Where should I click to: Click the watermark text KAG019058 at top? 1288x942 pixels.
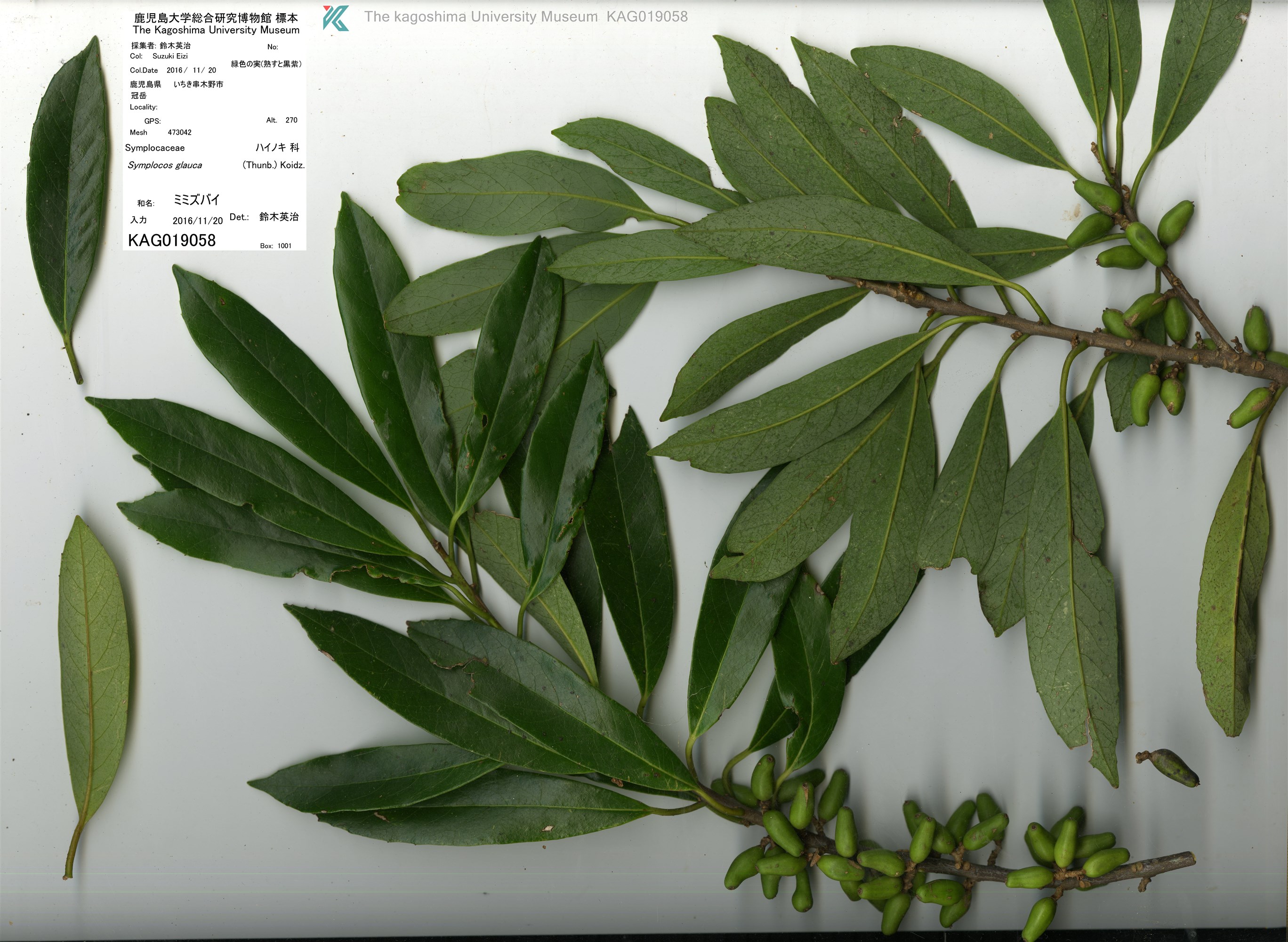647,16
